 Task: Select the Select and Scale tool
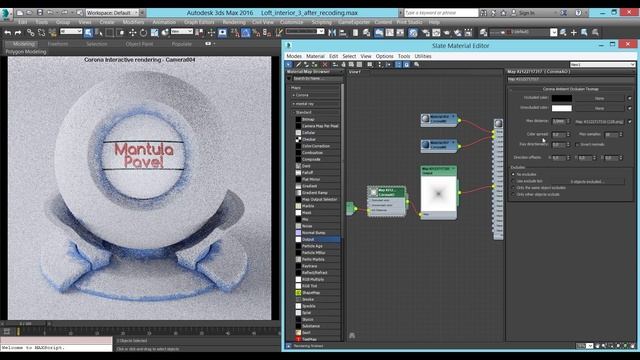pyautogui.click(x=154, y=32)
